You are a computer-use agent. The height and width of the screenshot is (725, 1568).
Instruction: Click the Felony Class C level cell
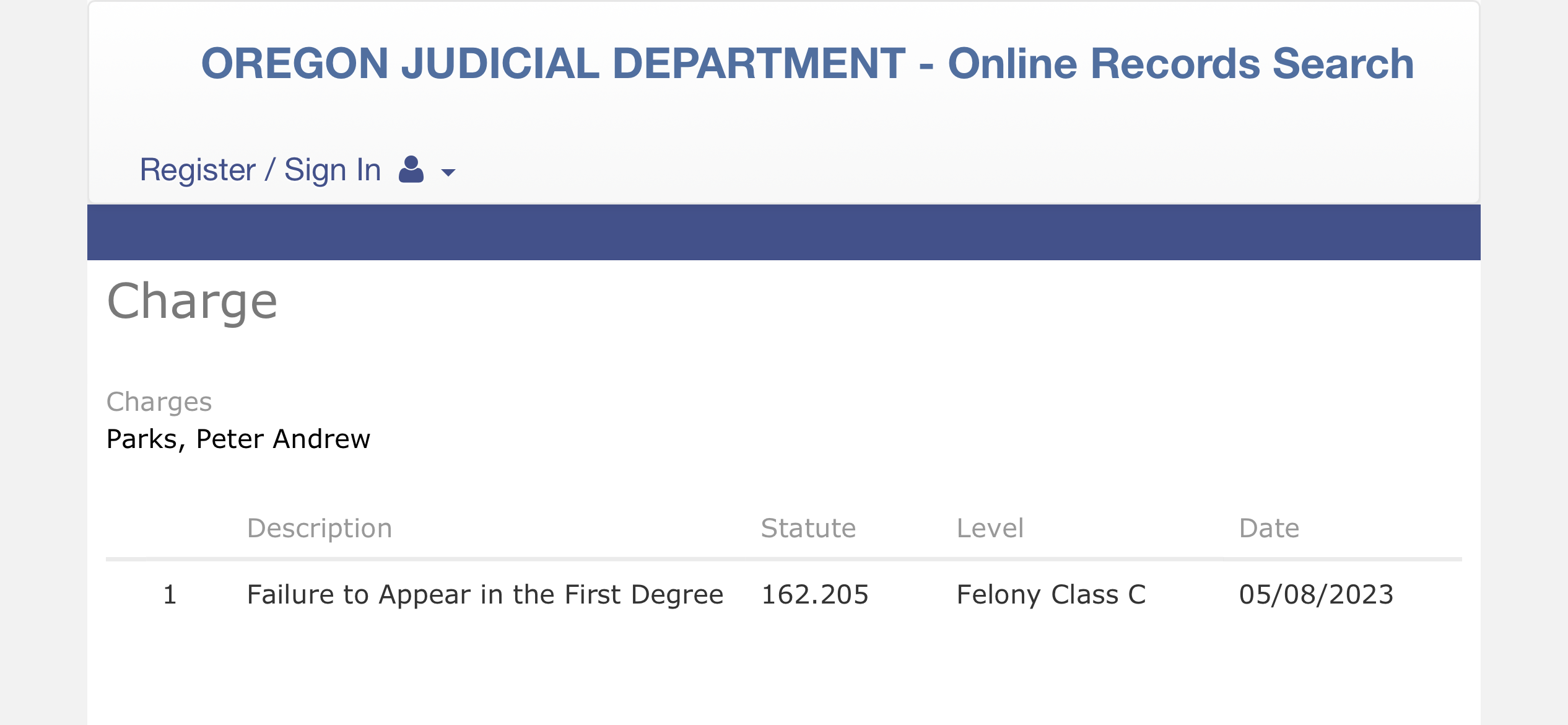(1052, 595)
